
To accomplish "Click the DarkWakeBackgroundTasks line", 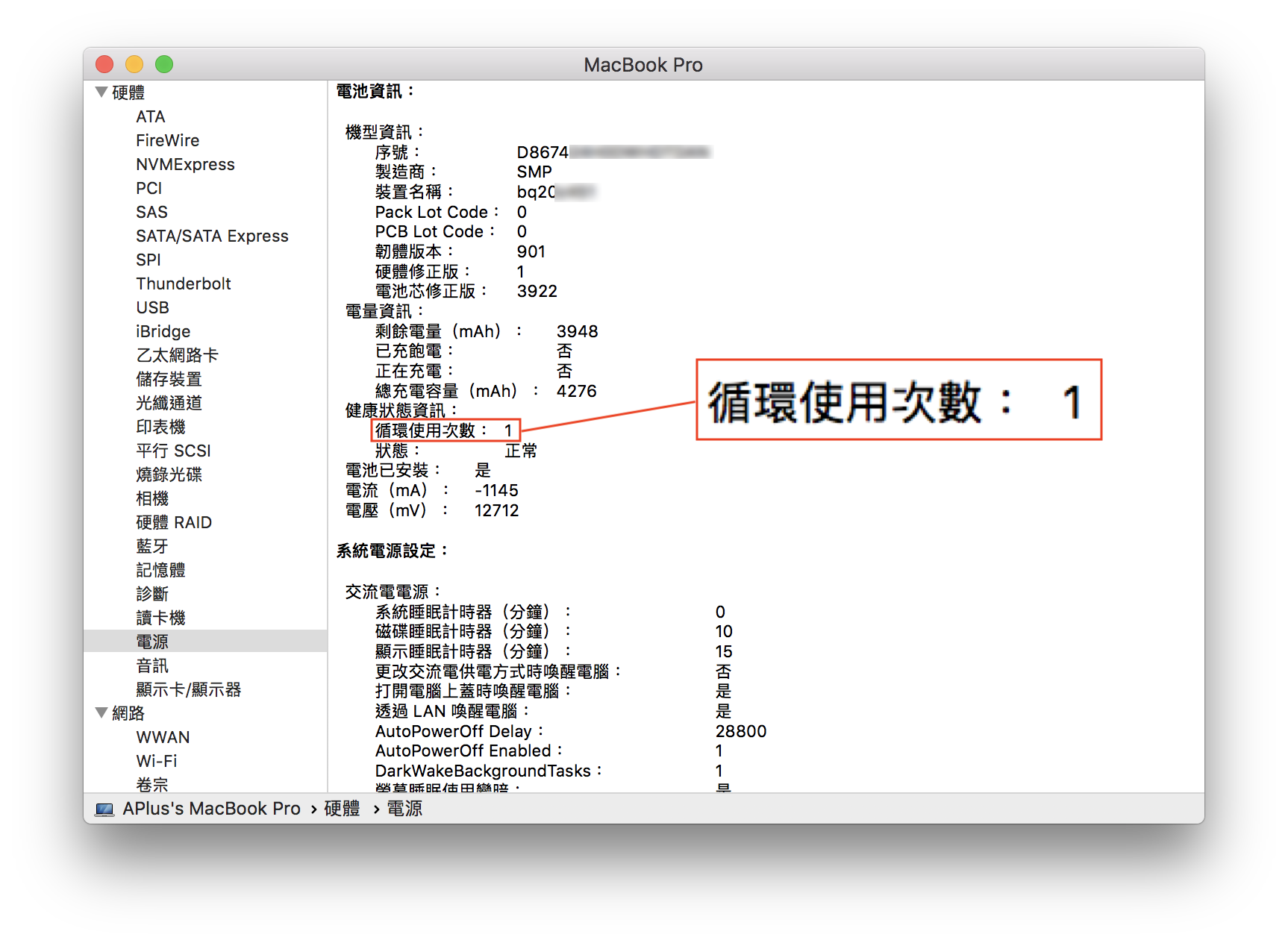I will [550, 771].
